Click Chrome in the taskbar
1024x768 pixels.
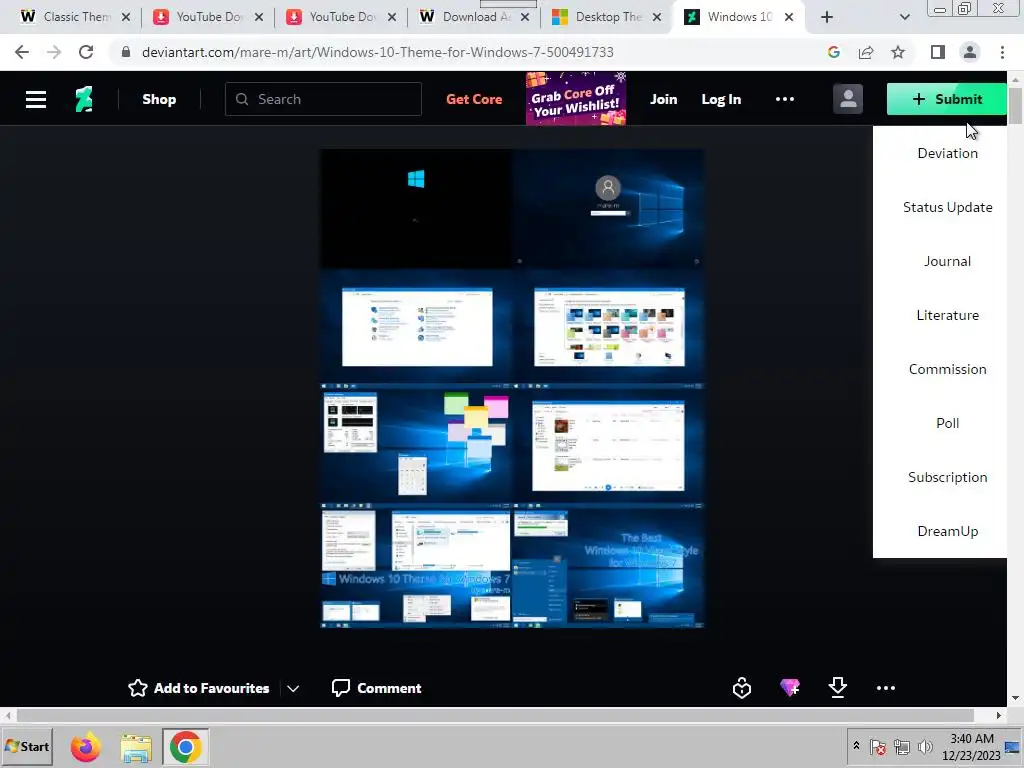coord(185,746)
